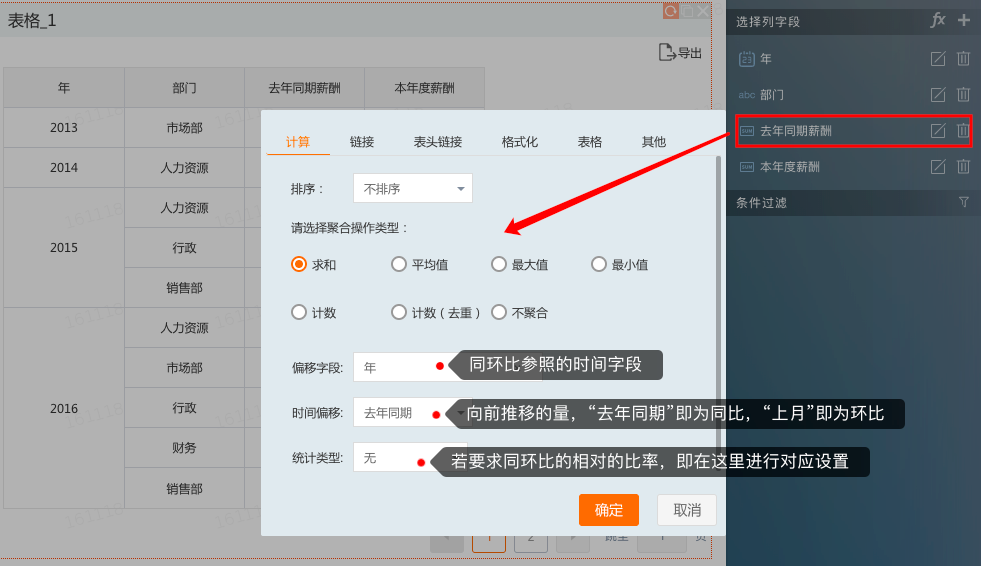Edit the 去年同期薪酬 field
Image resolution: width=981 pixels, height=566 pixels.
click(x=938, y=131)
